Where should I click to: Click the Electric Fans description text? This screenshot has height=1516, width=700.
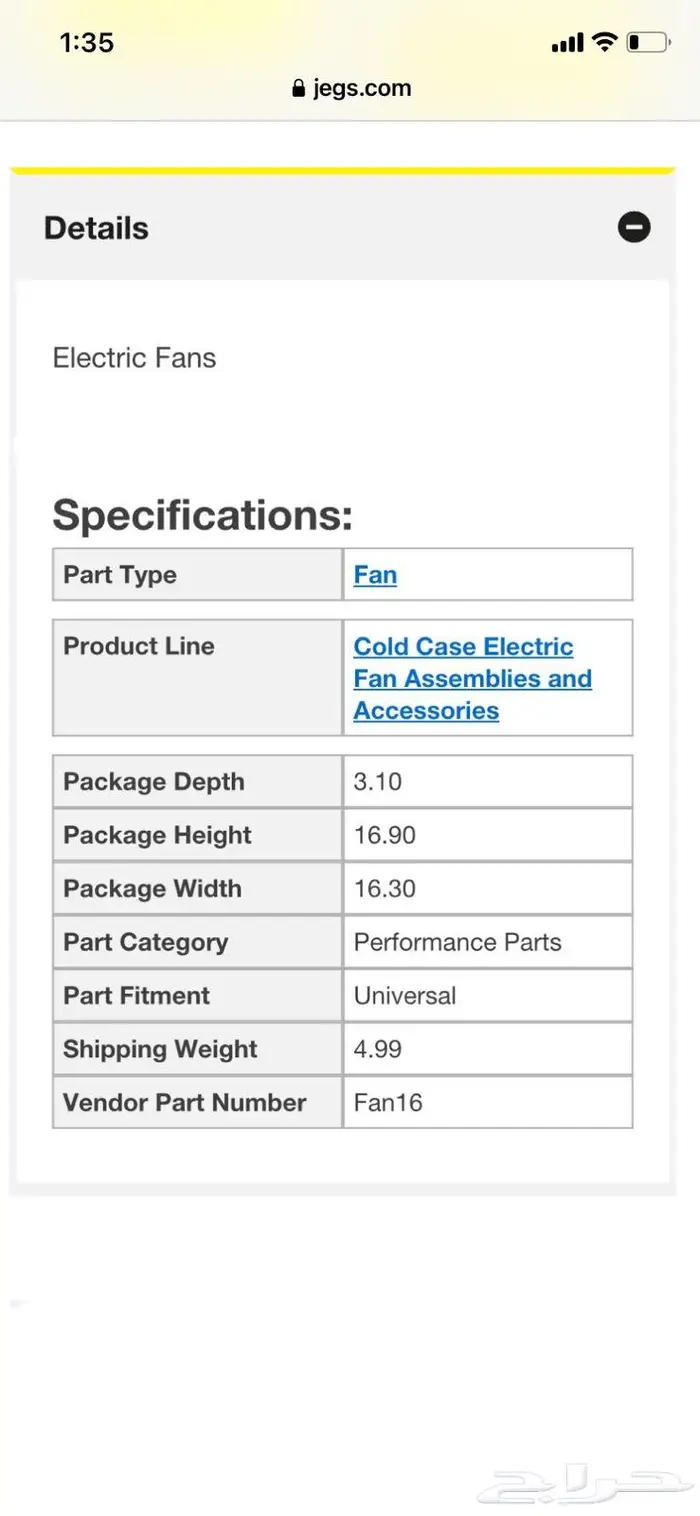(134, 358)
